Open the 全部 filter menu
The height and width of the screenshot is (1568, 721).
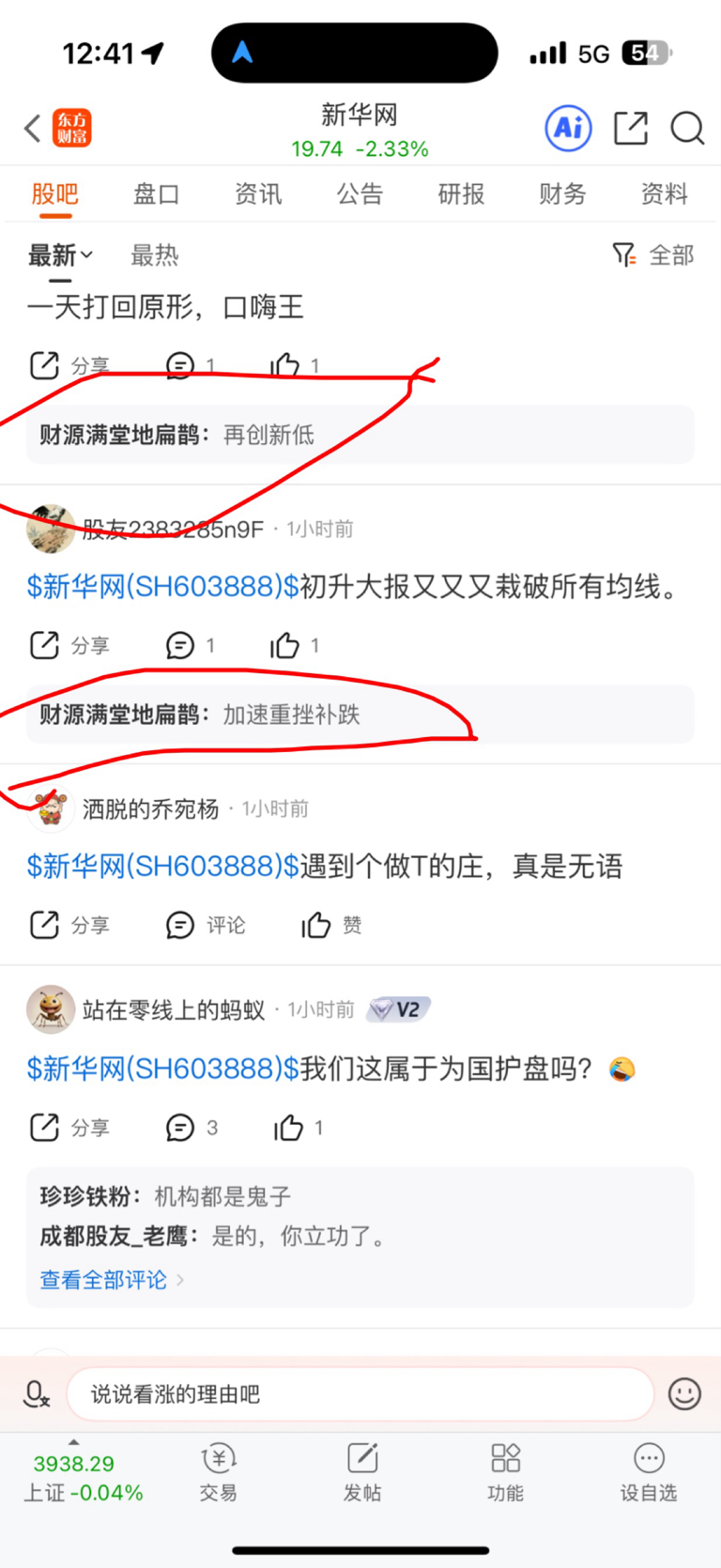pos(653,254)
